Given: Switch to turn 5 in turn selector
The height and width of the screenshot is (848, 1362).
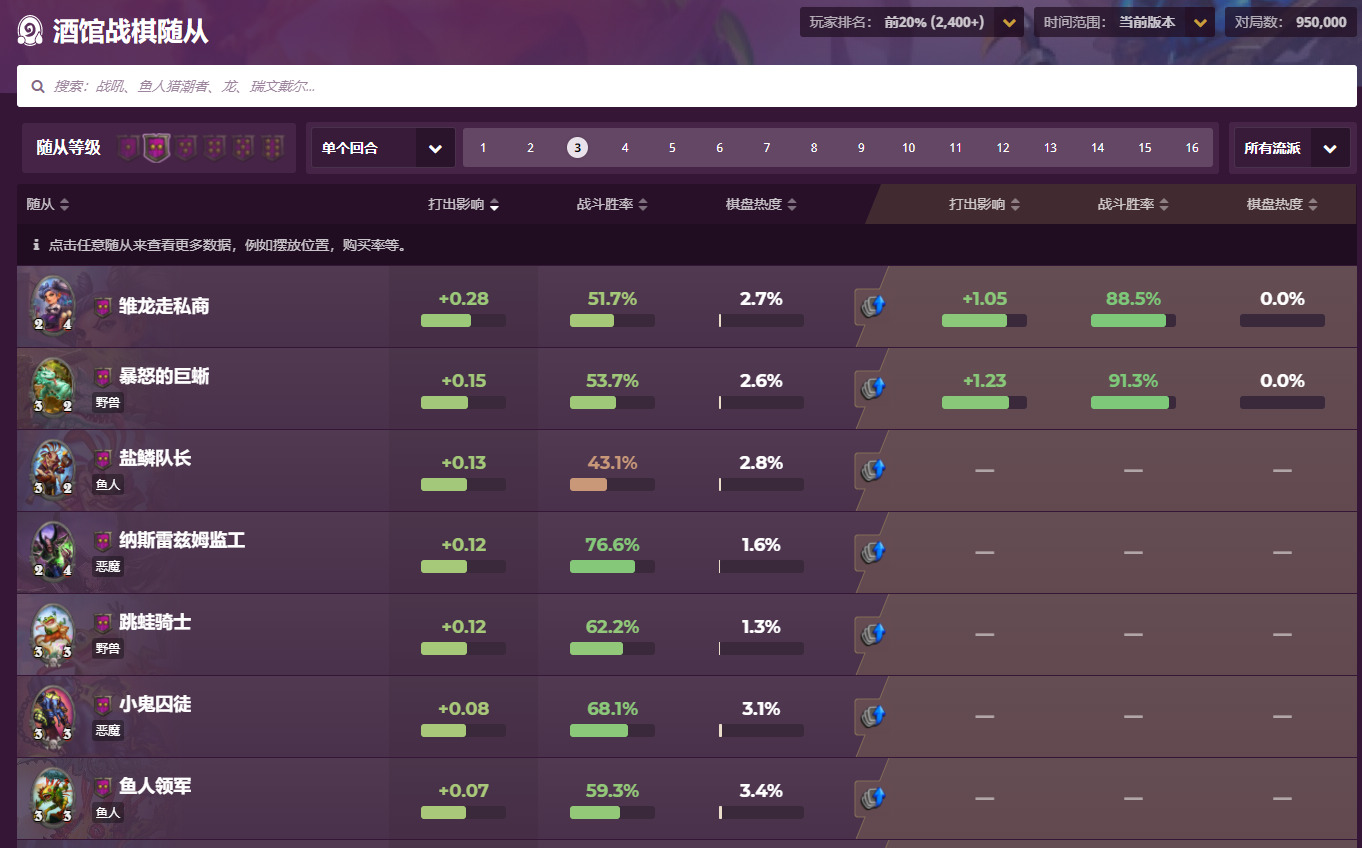Looking at the screenshot, I should [672, 148].
